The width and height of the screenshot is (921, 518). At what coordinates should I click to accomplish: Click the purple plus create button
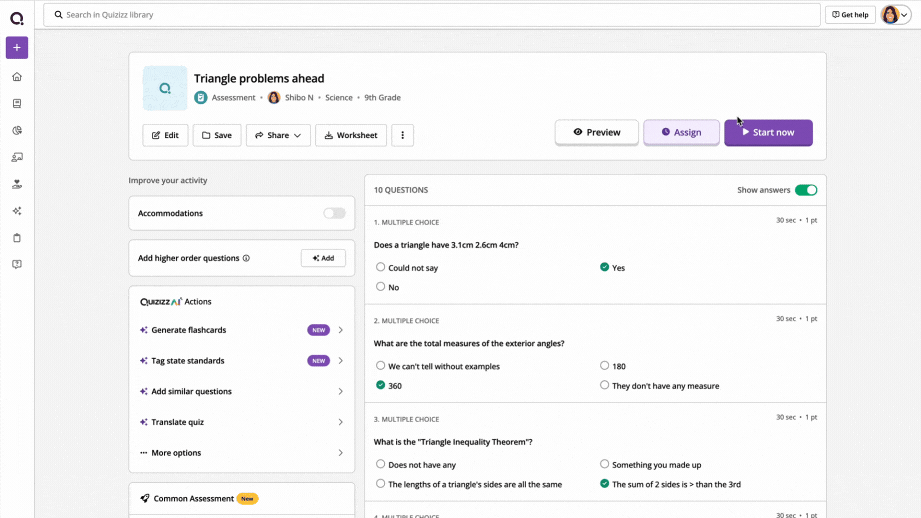pyautogui.click(x=17, y=48)
